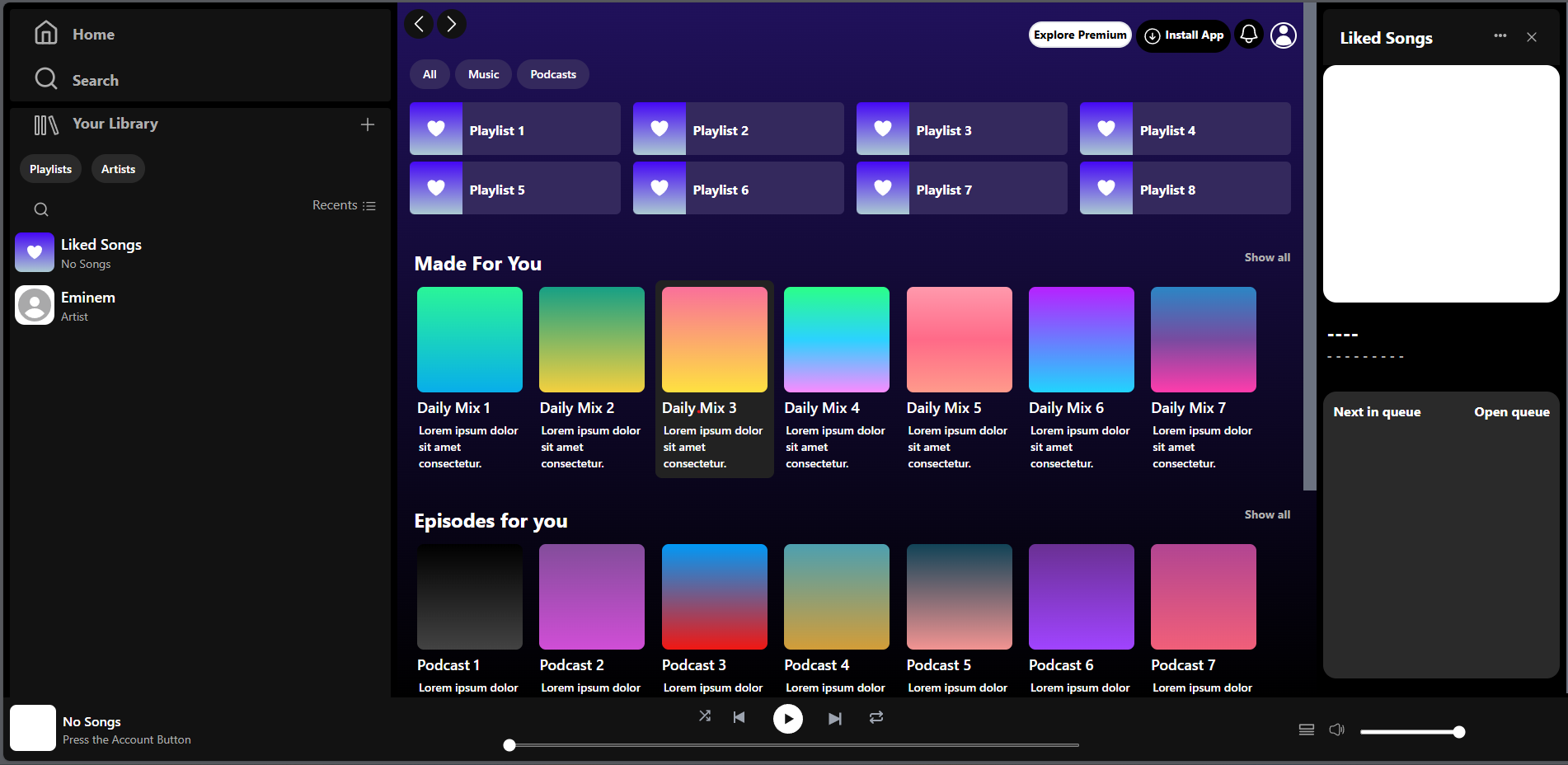1568x765 pixels.
Task: Switch to the Podcasts tab
Action: [552, 74]
